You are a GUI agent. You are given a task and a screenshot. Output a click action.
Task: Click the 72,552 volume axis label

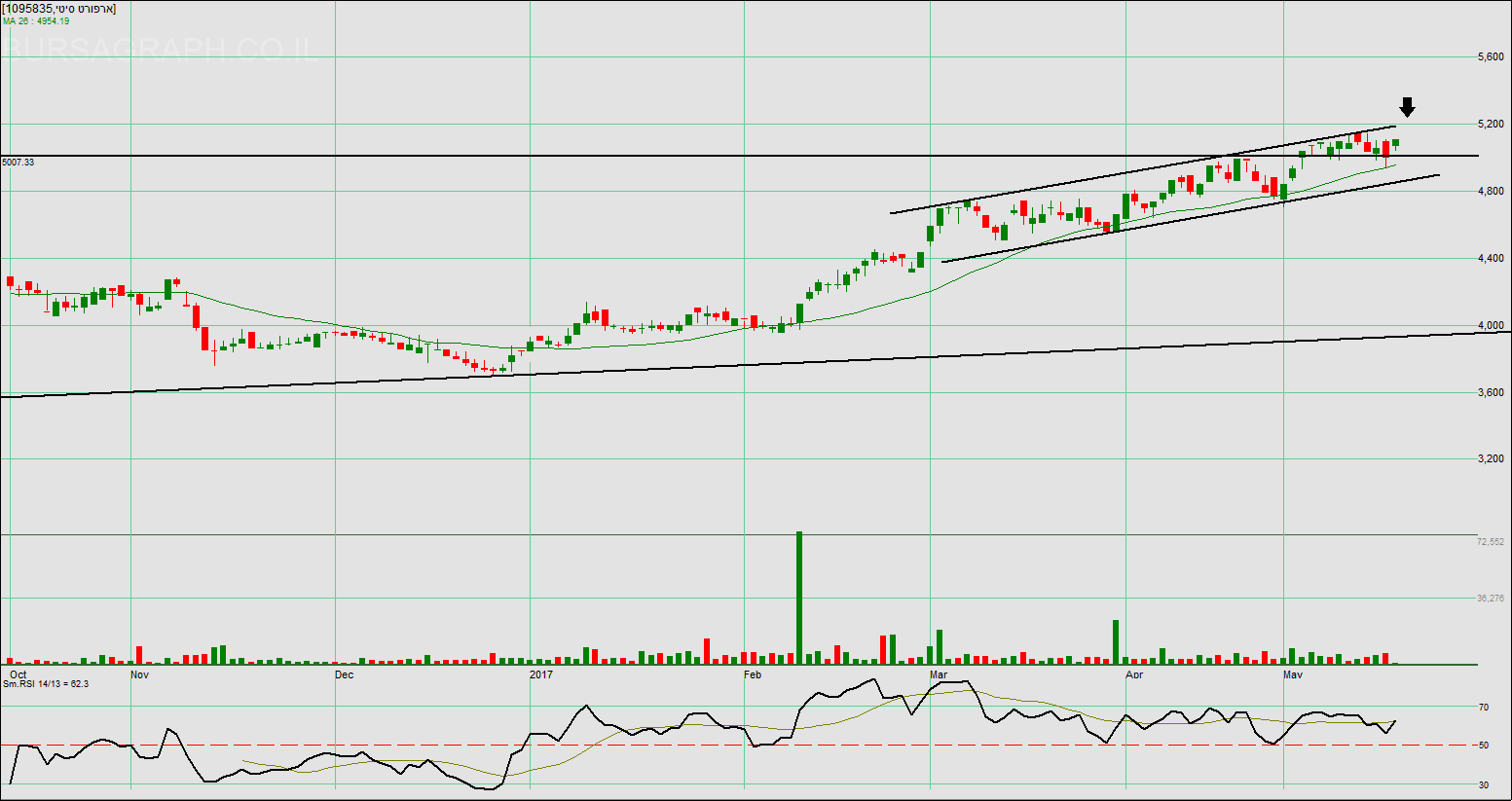pos(1490,541)
